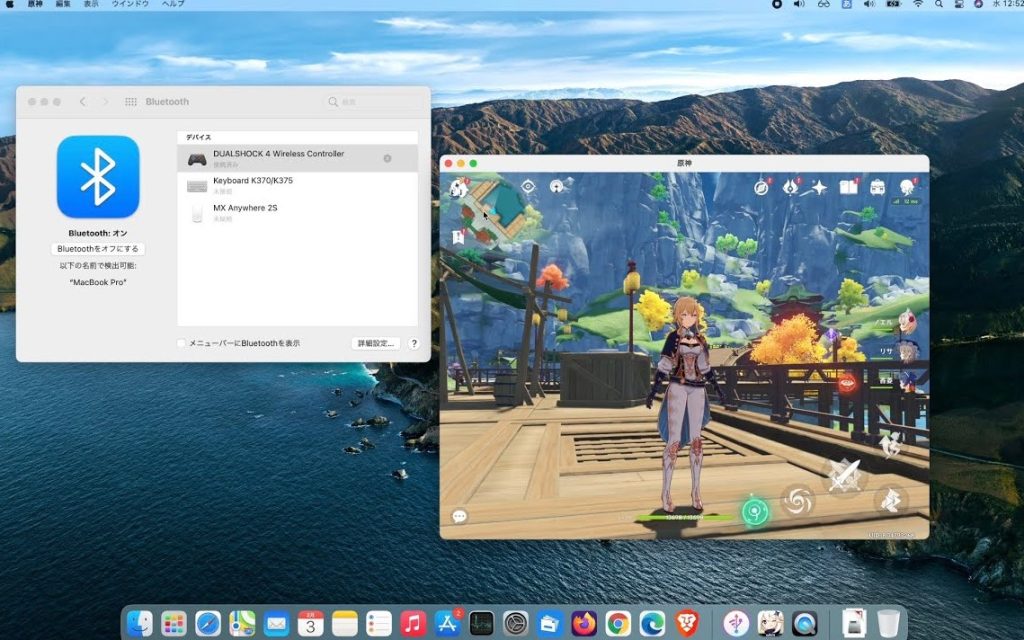Enable showing Bluetooth in the menu bar

click(181, 343)
